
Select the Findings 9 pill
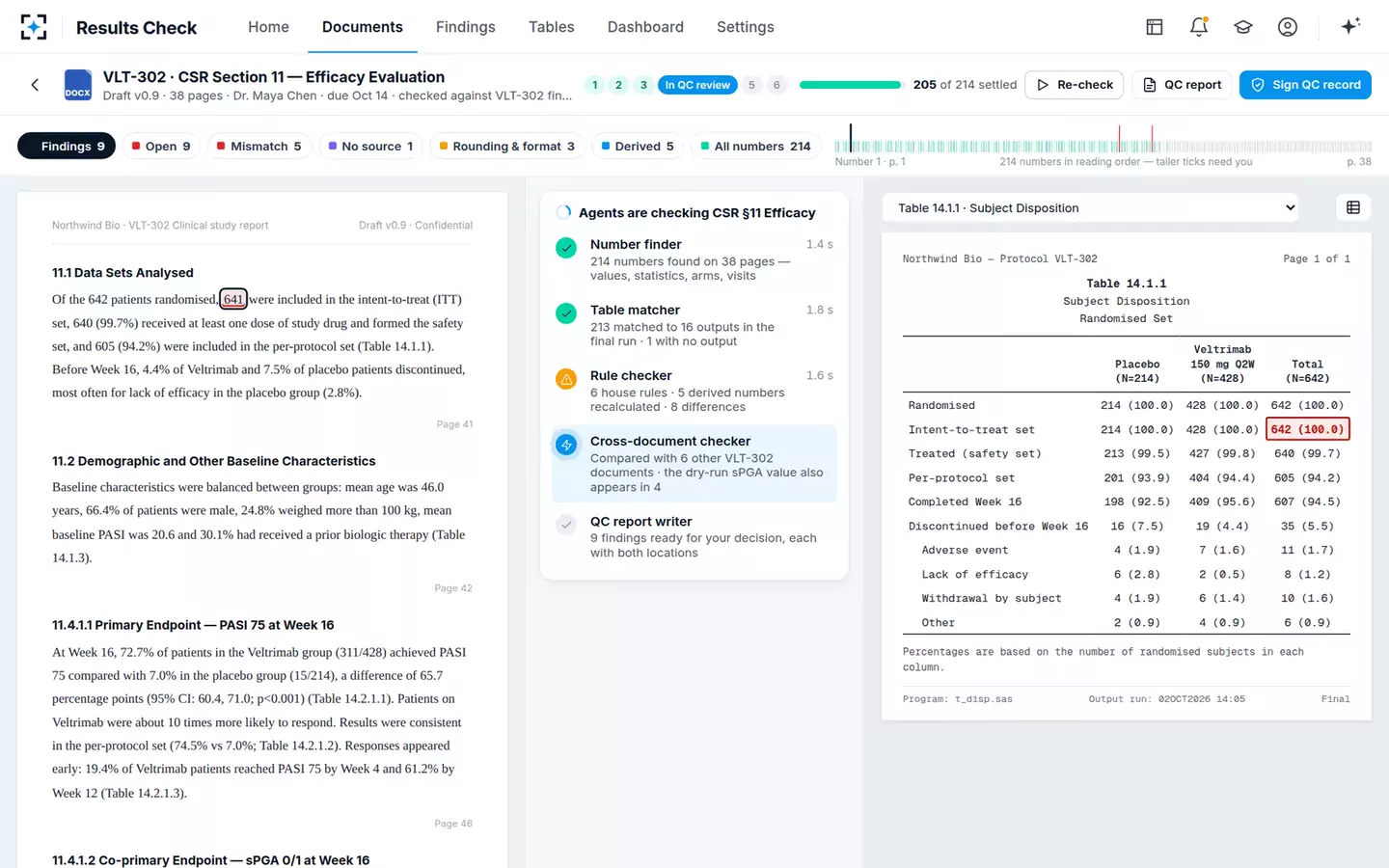coord(67,146)
